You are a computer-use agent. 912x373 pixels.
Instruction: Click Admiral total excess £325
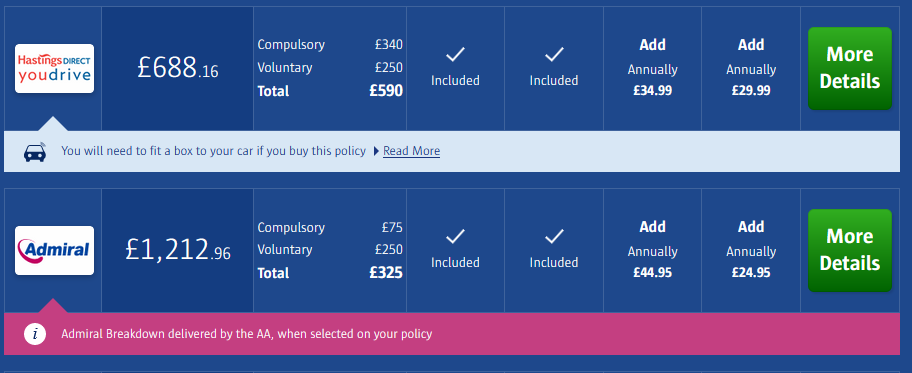tap(386, 273)
